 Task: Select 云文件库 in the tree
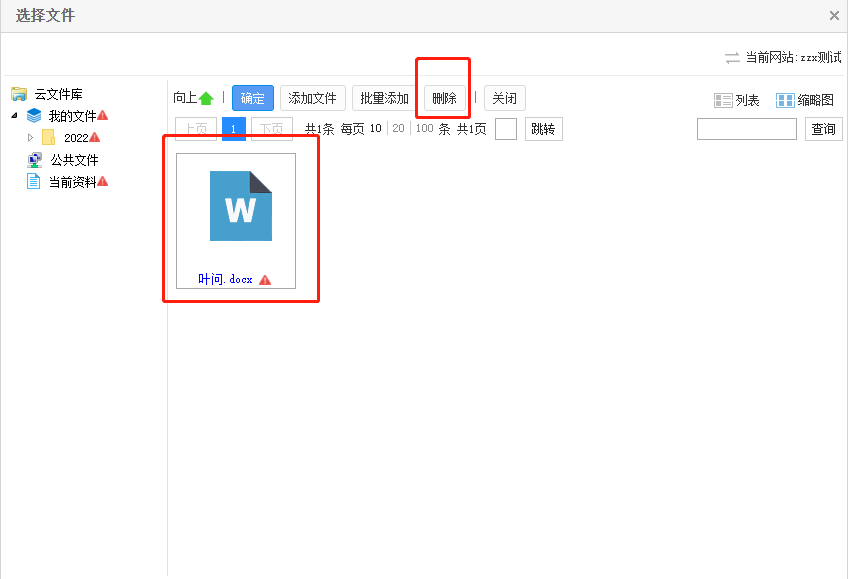click(58, 94)
